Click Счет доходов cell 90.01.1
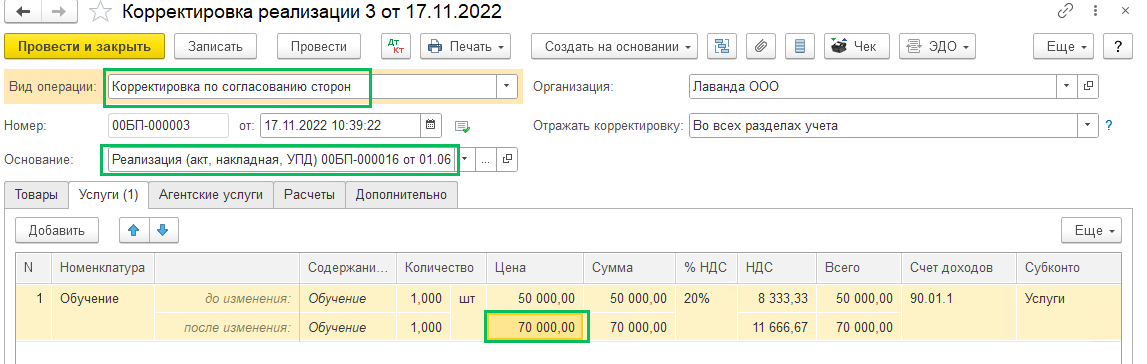 (x=959, y=298)
